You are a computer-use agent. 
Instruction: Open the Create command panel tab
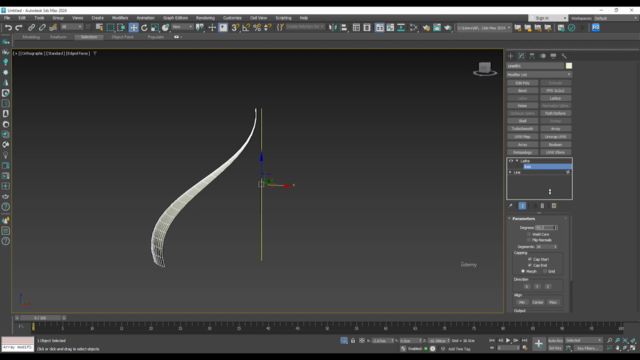511,56
